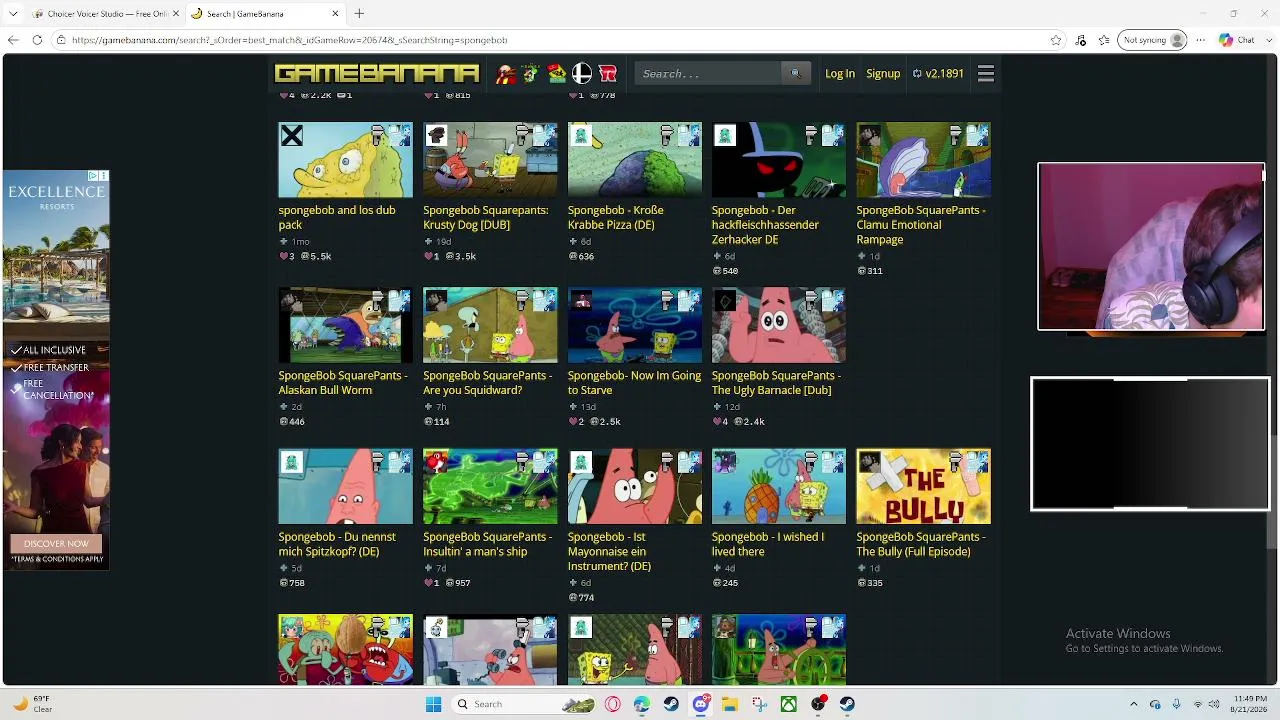Image resolution: width=1280 pixels, height=720 pixels.
Task: Click 'Discover Now' on the Excellence Resorts ad
Action: coord(56,544)
